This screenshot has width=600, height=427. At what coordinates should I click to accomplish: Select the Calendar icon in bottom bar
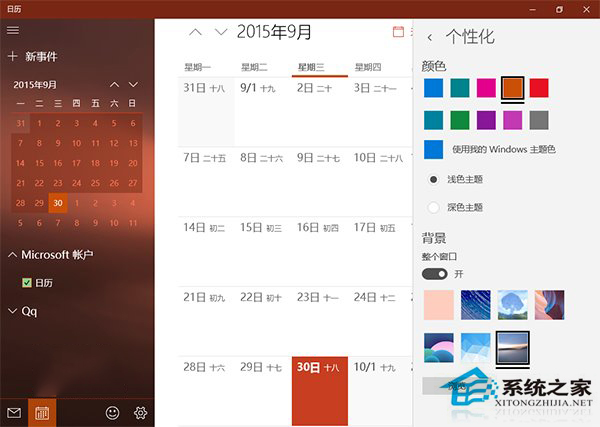click(x=42, y=413)
